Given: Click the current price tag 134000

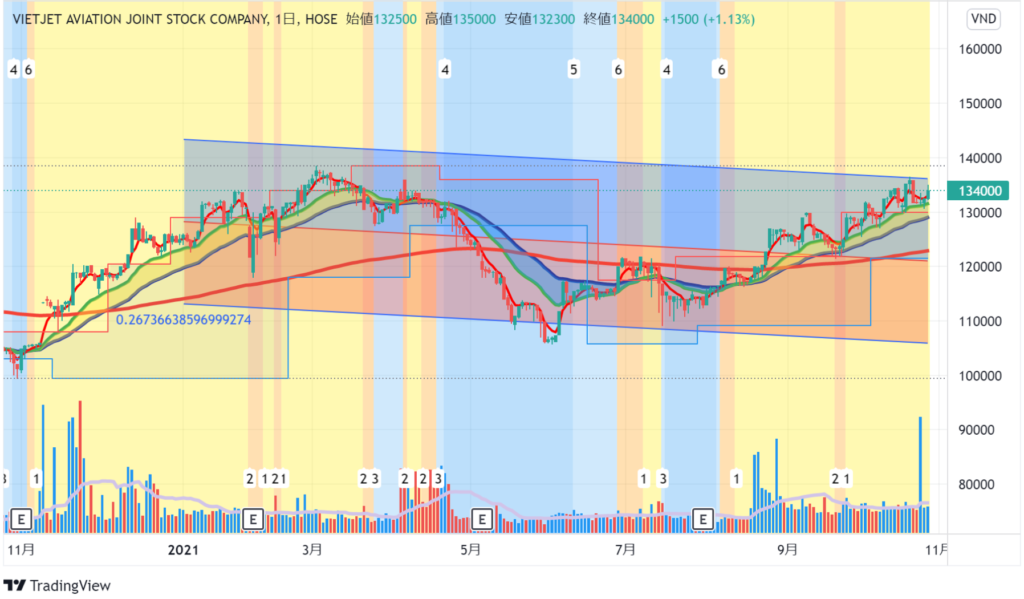Looking at the screenshot, I should coord(980,191).
